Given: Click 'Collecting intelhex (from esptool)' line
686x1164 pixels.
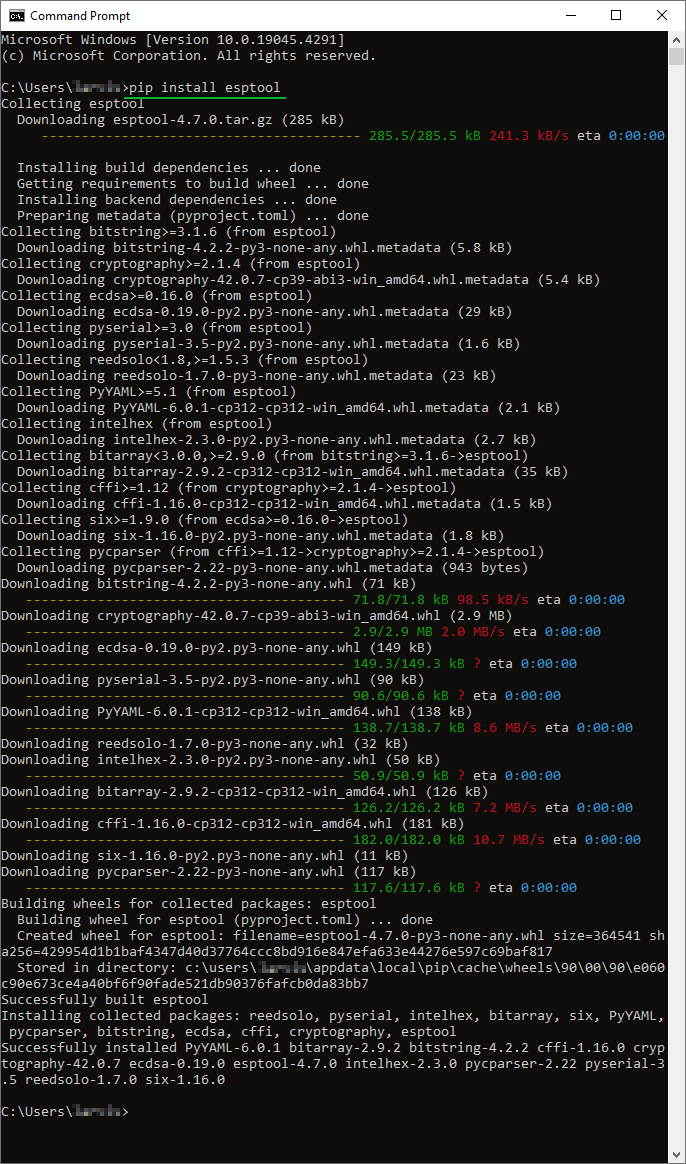Looking at the screenshot, I should 137,423.
